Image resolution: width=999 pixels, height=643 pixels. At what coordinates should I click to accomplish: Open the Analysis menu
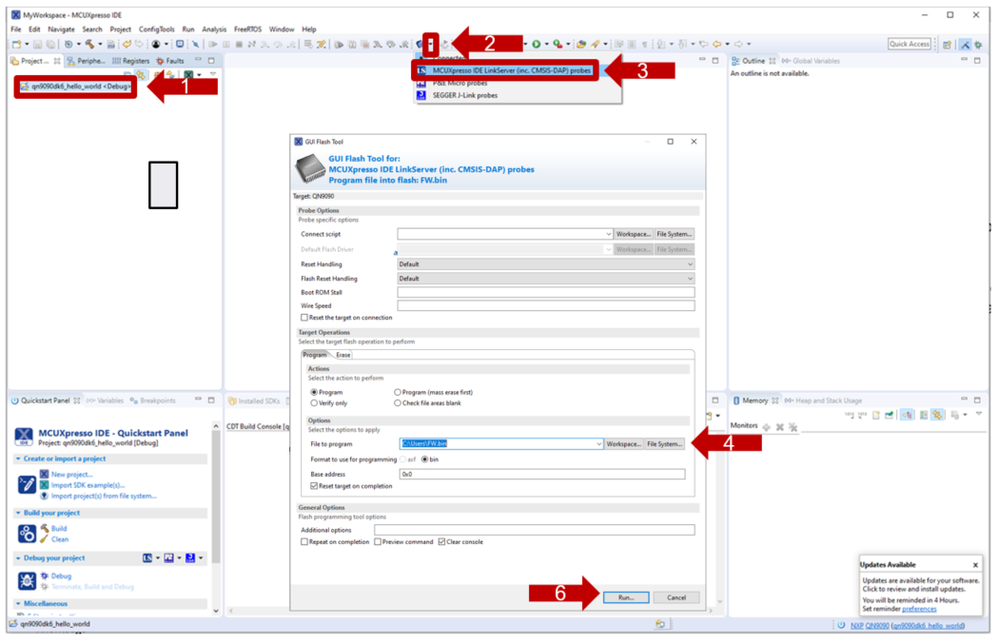[214, 29]
